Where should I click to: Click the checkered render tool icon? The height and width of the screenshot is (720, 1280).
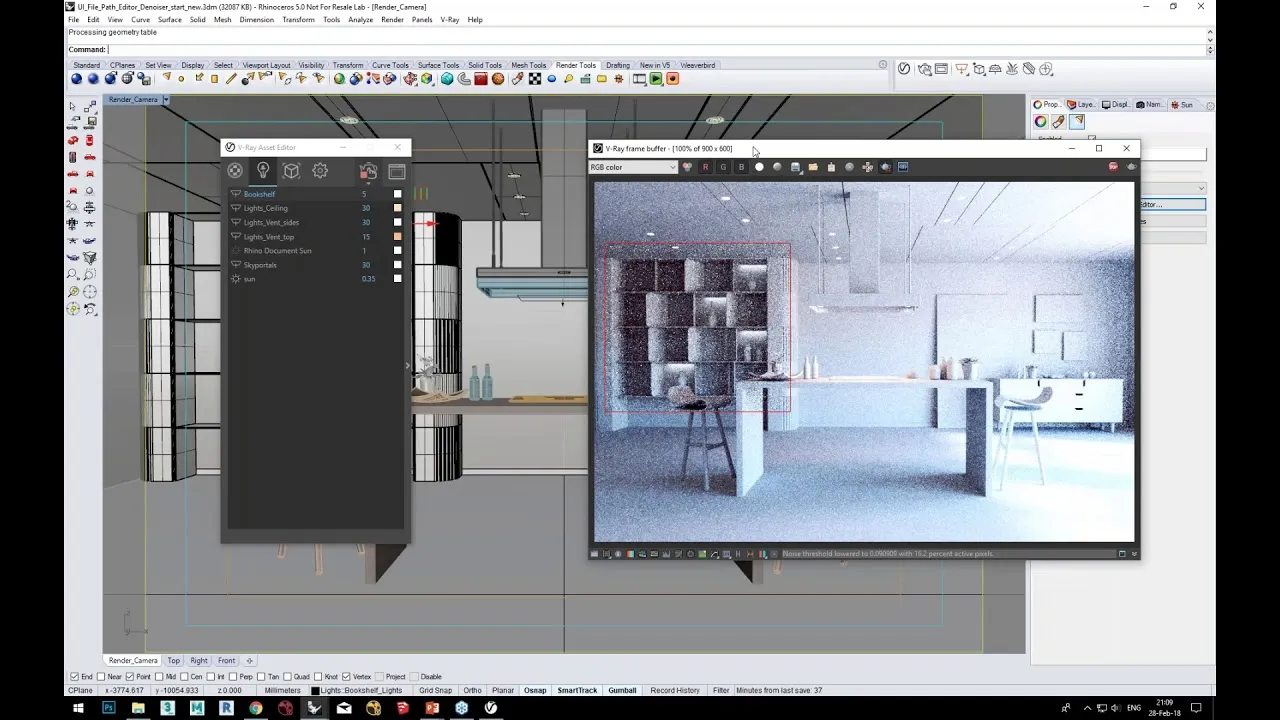(535, 79)
